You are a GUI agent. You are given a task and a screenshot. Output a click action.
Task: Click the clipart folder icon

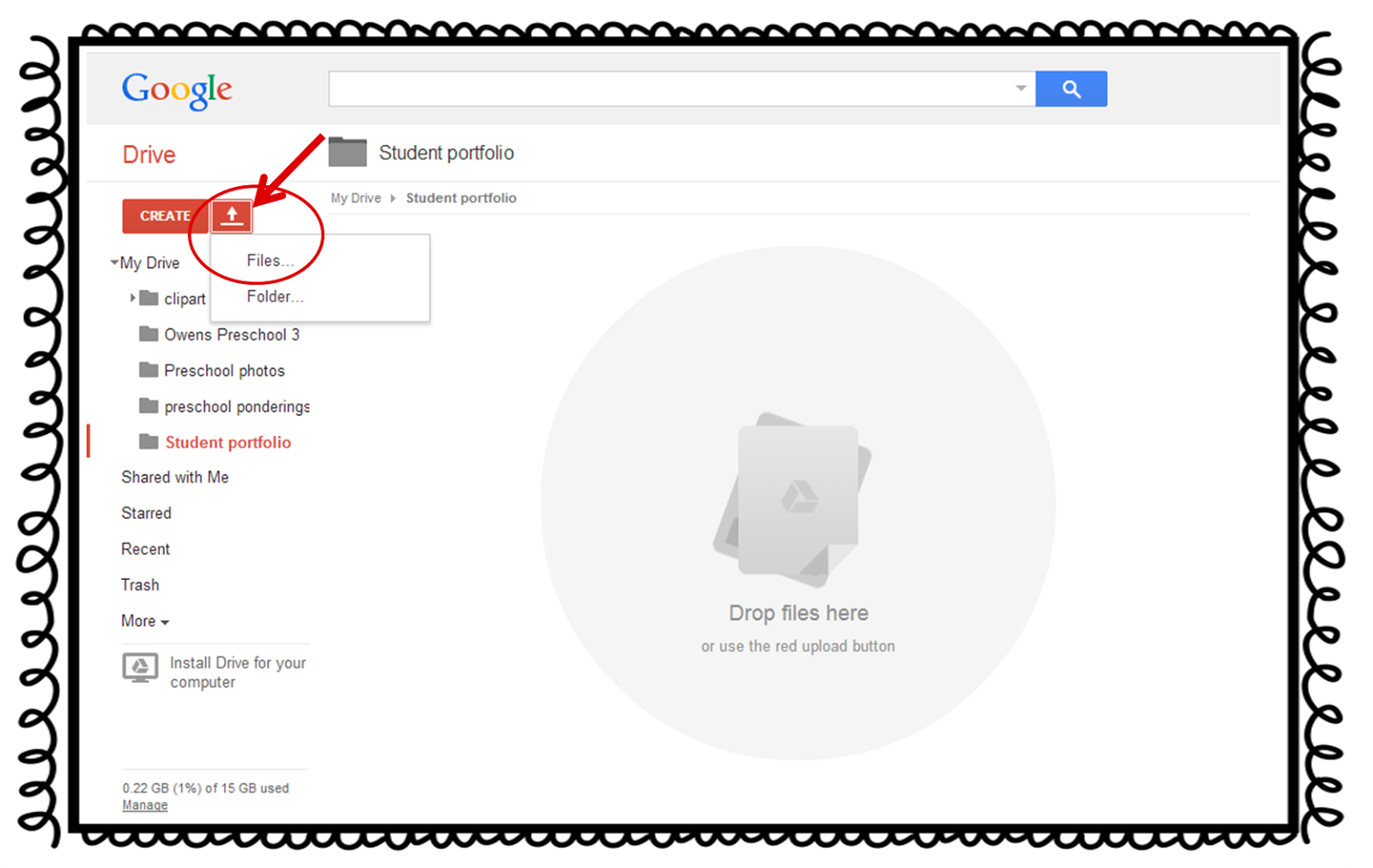(x=149, y=298)
